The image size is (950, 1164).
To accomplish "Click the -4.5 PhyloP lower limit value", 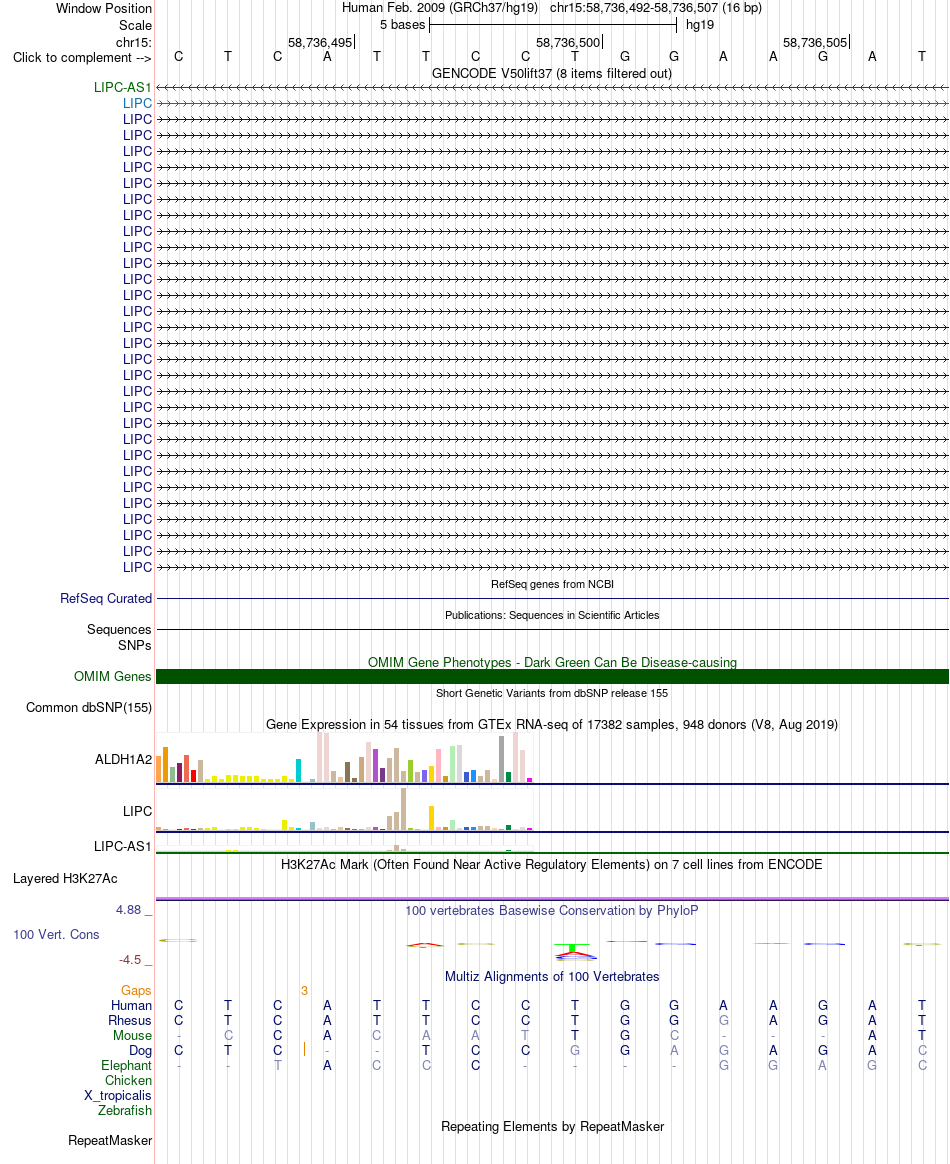I will point(130,960).
